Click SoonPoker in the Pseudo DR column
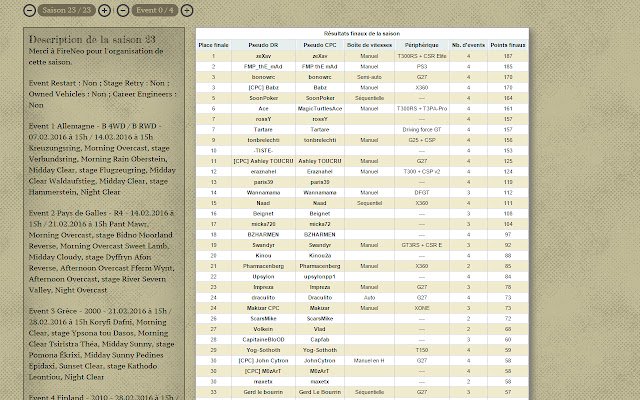 coord(263,98)
